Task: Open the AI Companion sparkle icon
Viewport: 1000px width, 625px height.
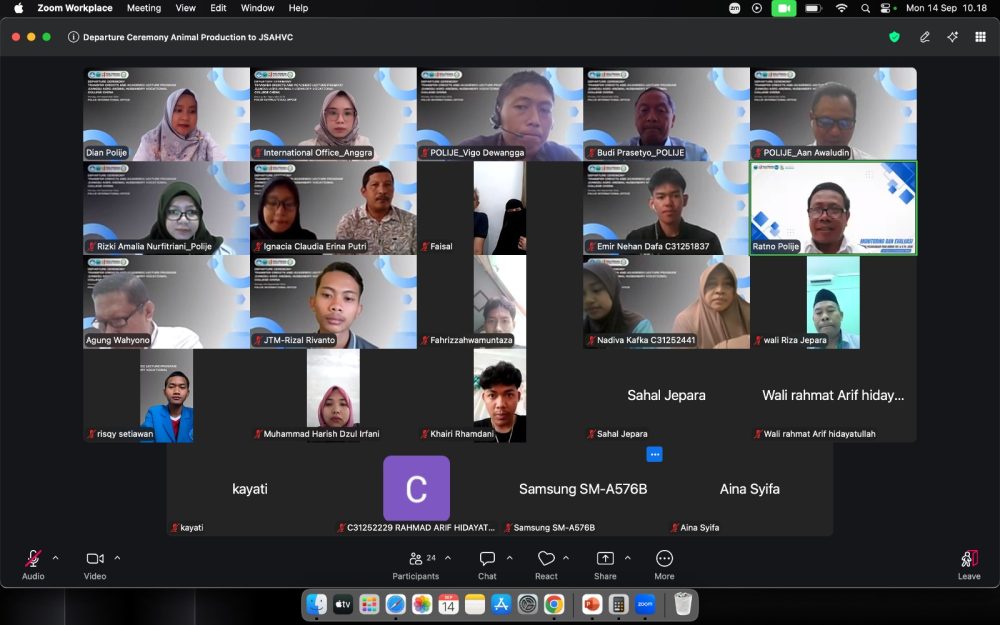Action: [x=952, y=37]
